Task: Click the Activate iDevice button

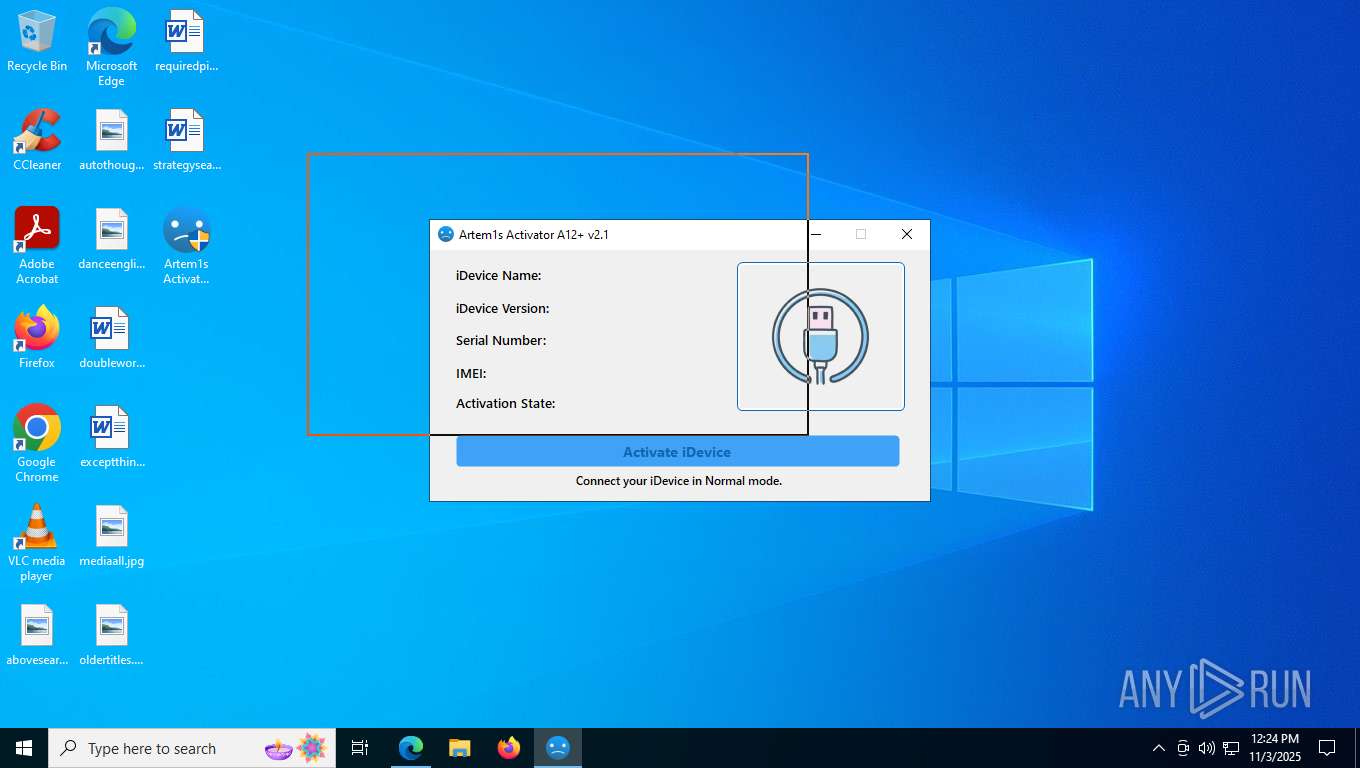Action: tap(678, 452)
